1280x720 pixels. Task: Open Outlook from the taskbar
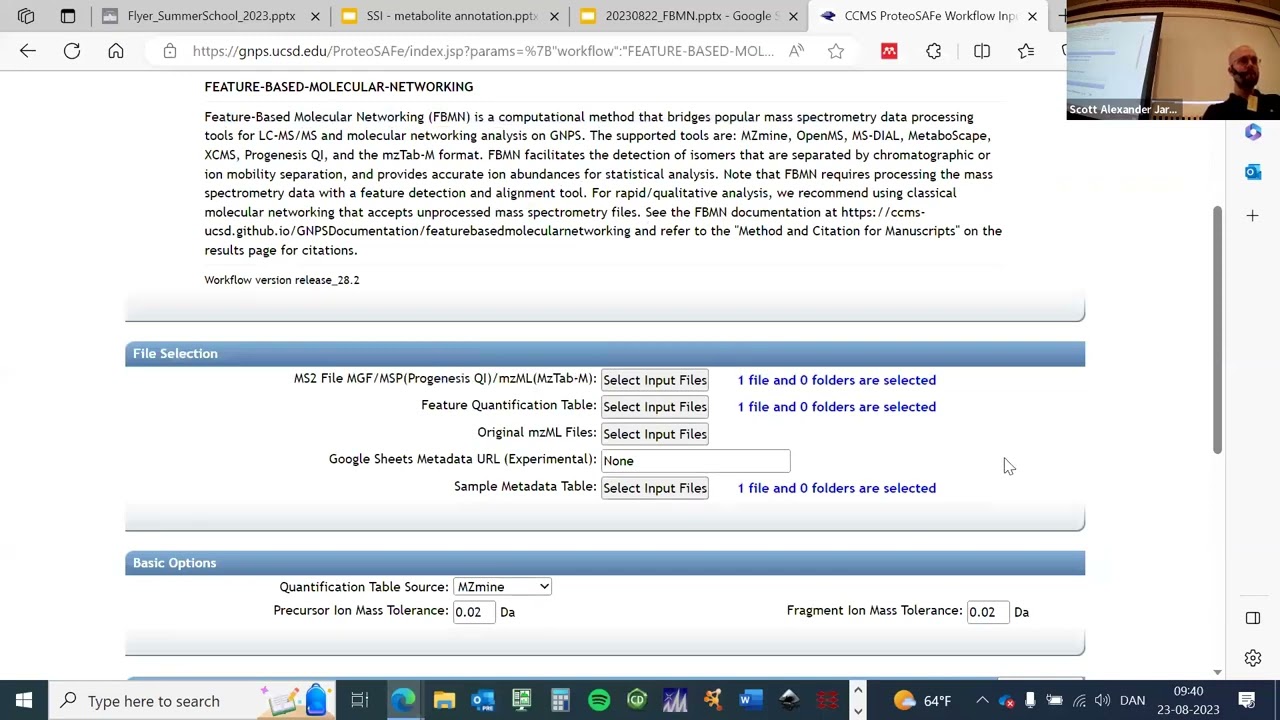[483, 700]
